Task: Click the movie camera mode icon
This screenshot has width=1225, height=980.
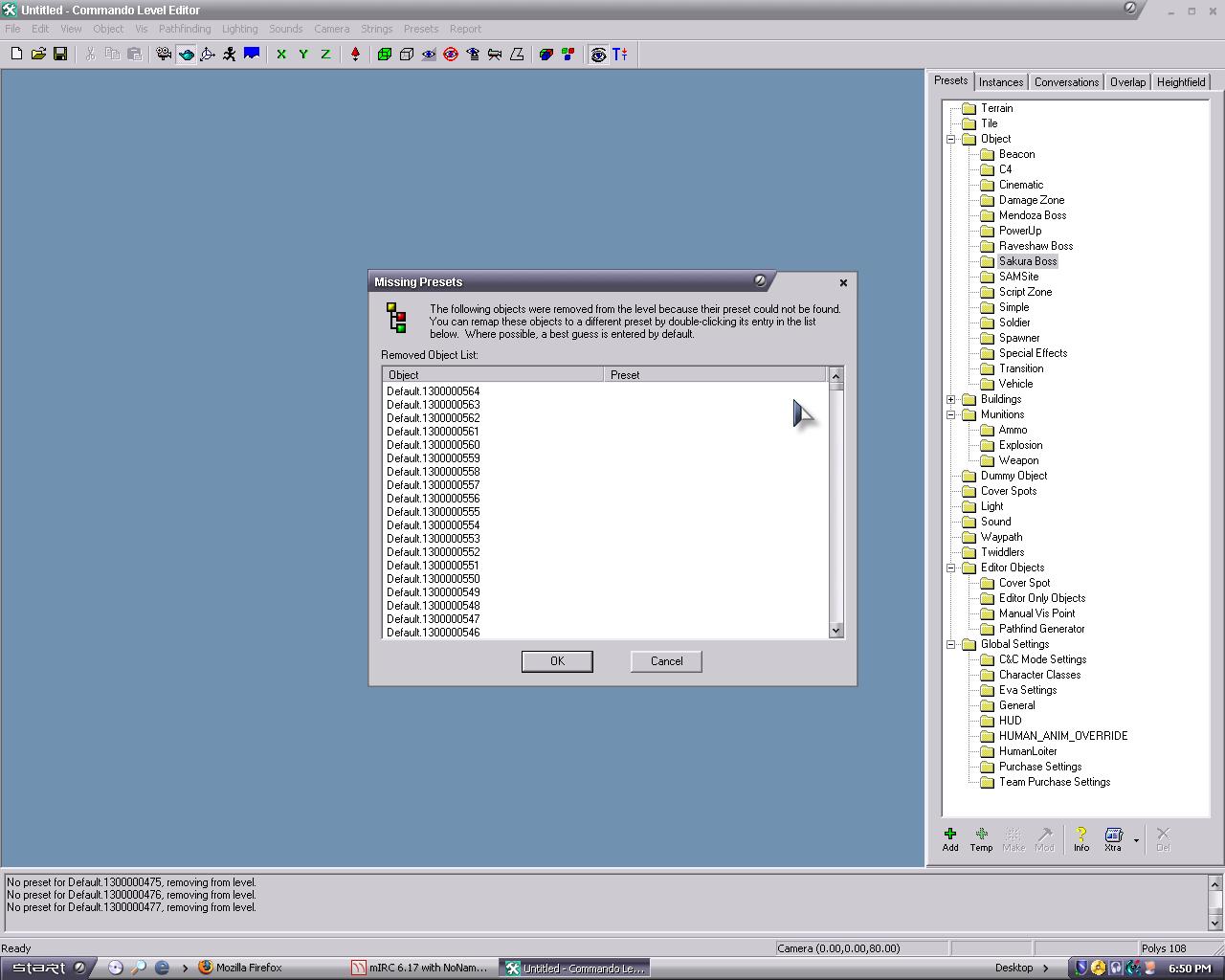Action: click(x=164, y=55)
